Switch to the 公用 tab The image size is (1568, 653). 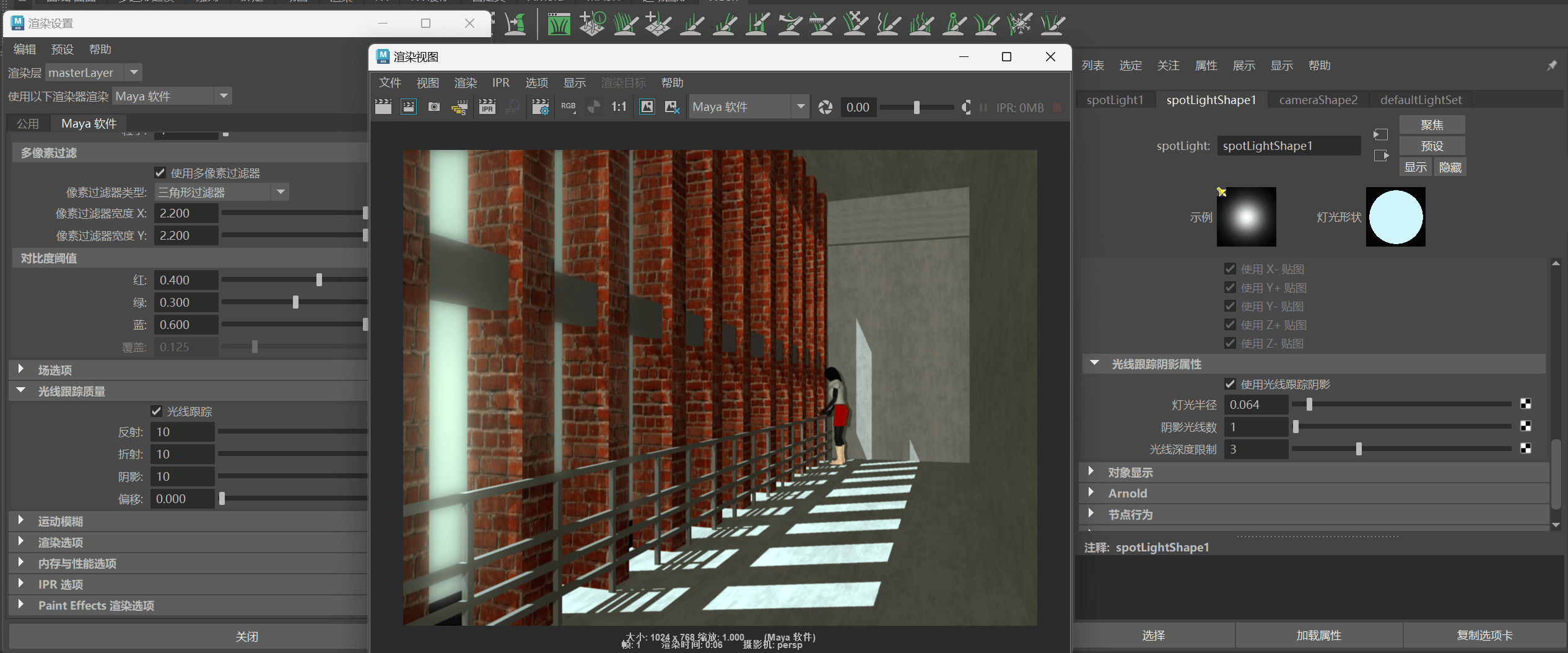(x=28, y=124)
